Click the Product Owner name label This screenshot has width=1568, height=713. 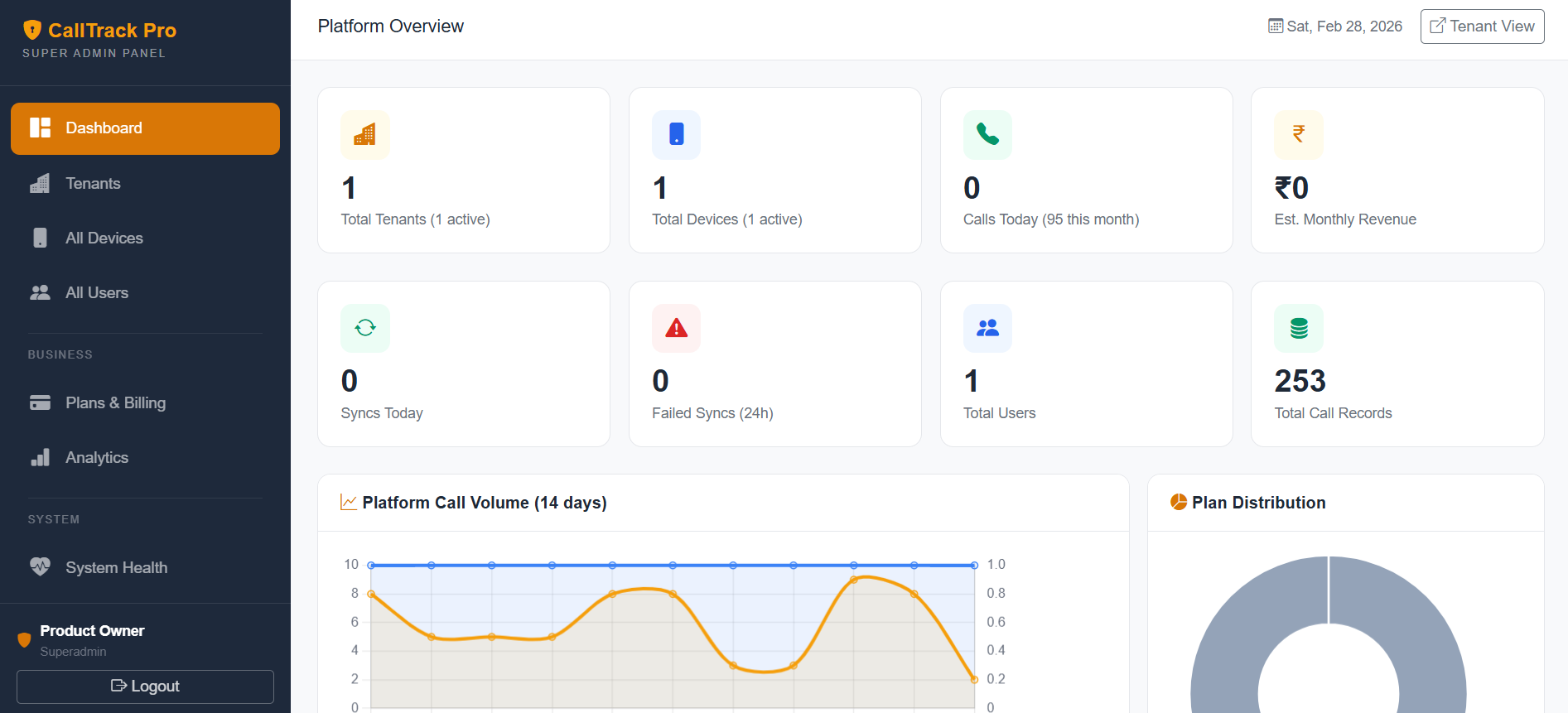click(92, 631)
